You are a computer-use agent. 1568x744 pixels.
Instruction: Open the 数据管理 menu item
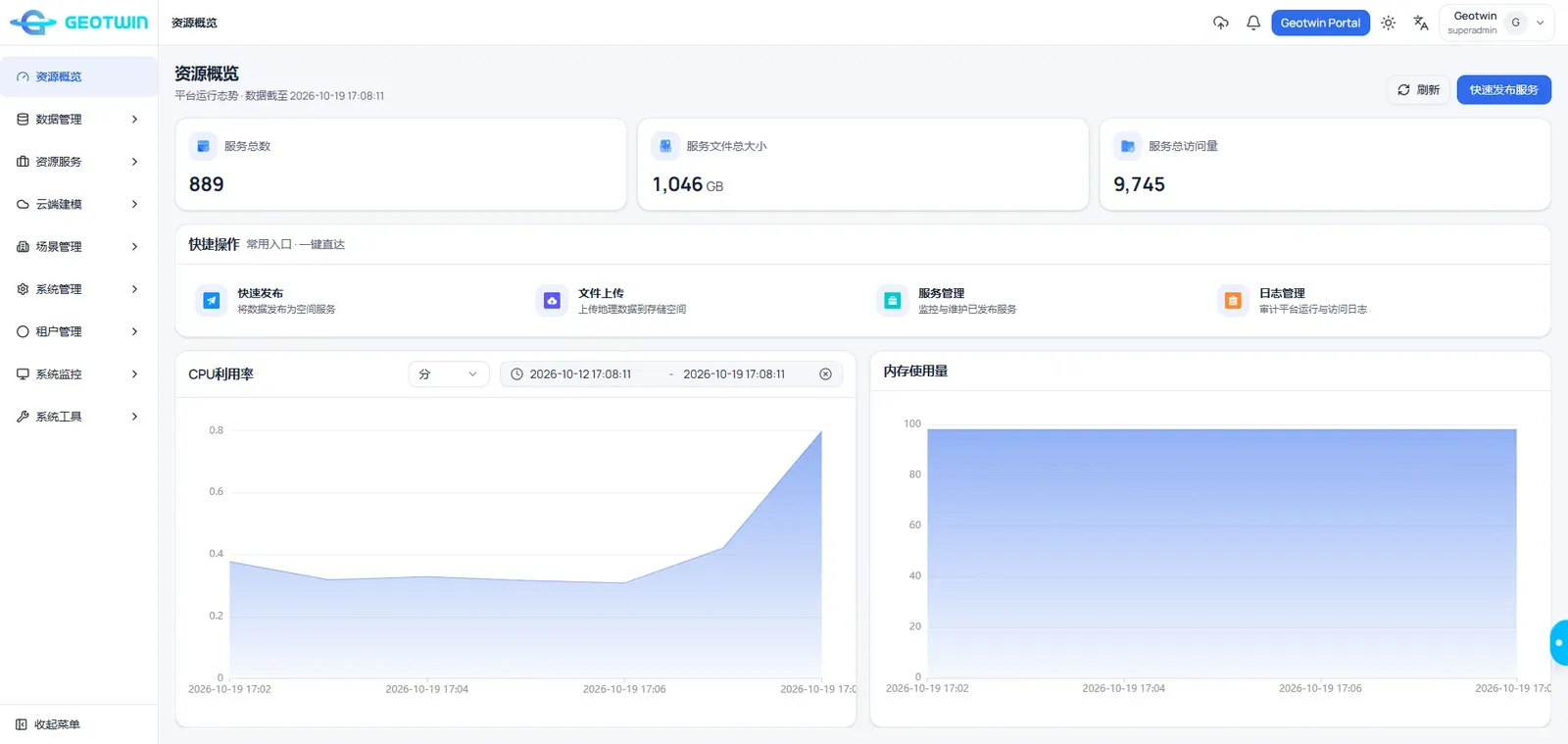tap(78, 120)
